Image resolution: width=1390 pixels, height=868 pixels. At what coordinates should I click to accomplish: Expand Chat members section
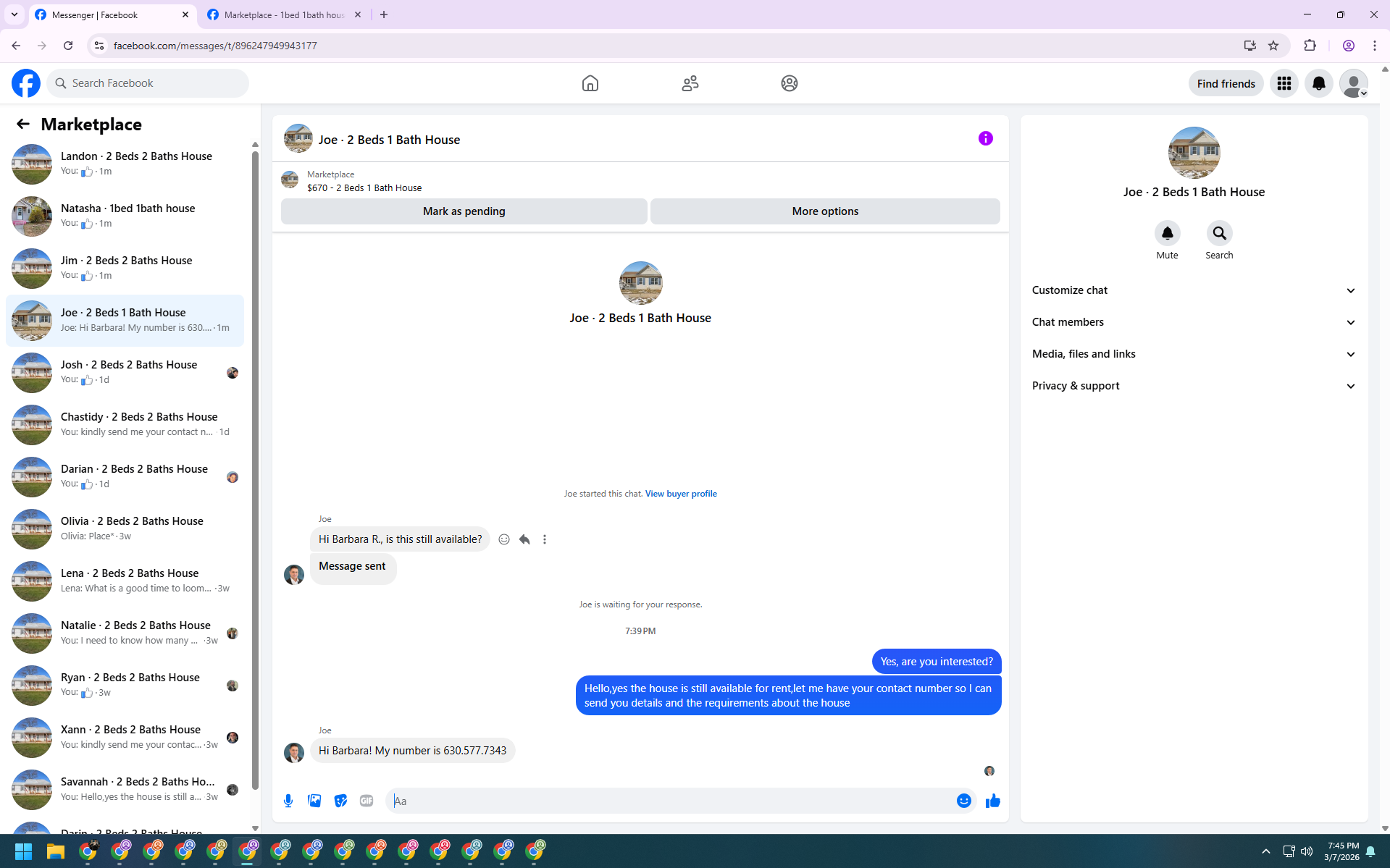pyautogui.click(x=1194, y=322)
